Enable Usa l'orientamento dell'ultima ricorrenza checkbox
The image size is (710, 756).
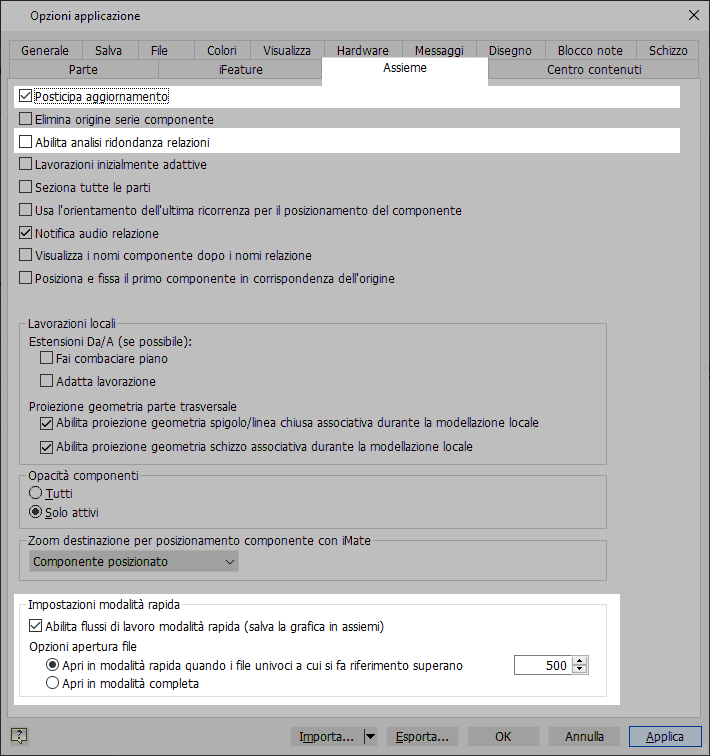click(26, 210)
